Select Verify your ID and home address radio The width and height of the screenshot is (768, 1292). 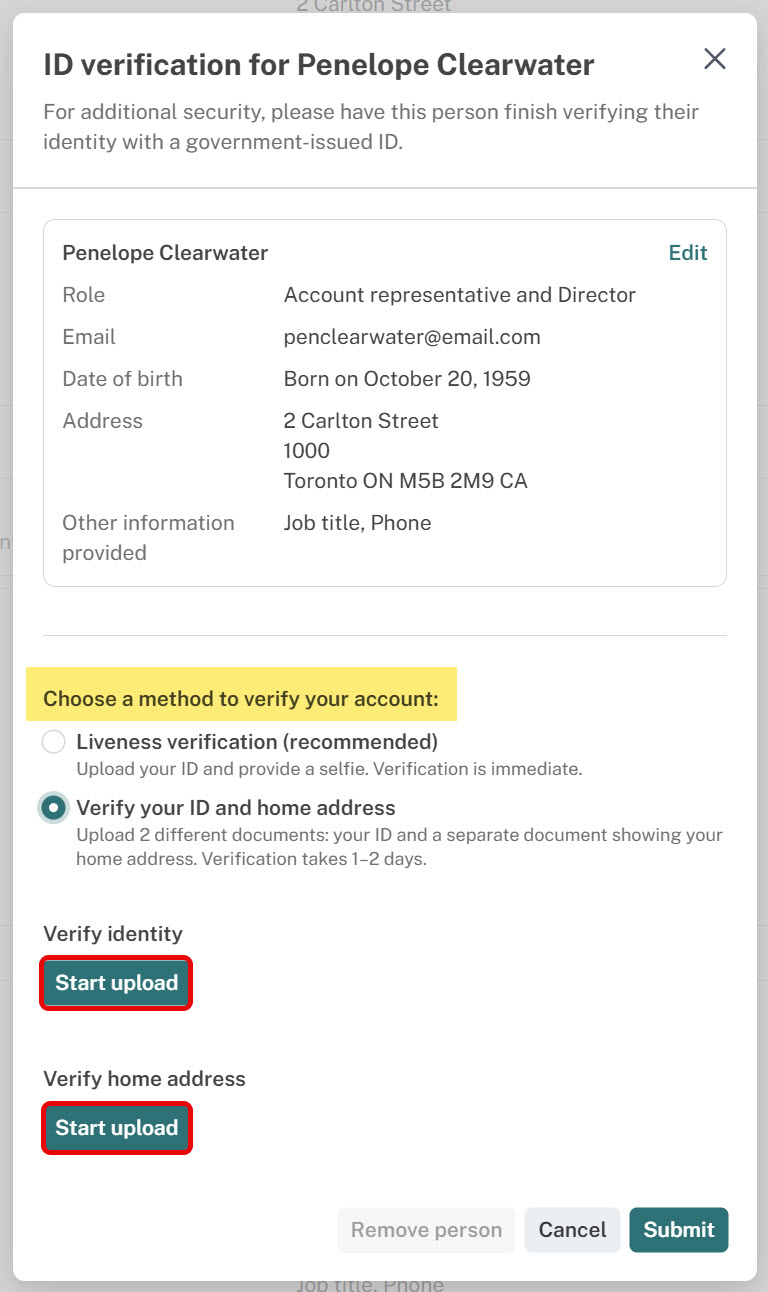click(54, 808)
